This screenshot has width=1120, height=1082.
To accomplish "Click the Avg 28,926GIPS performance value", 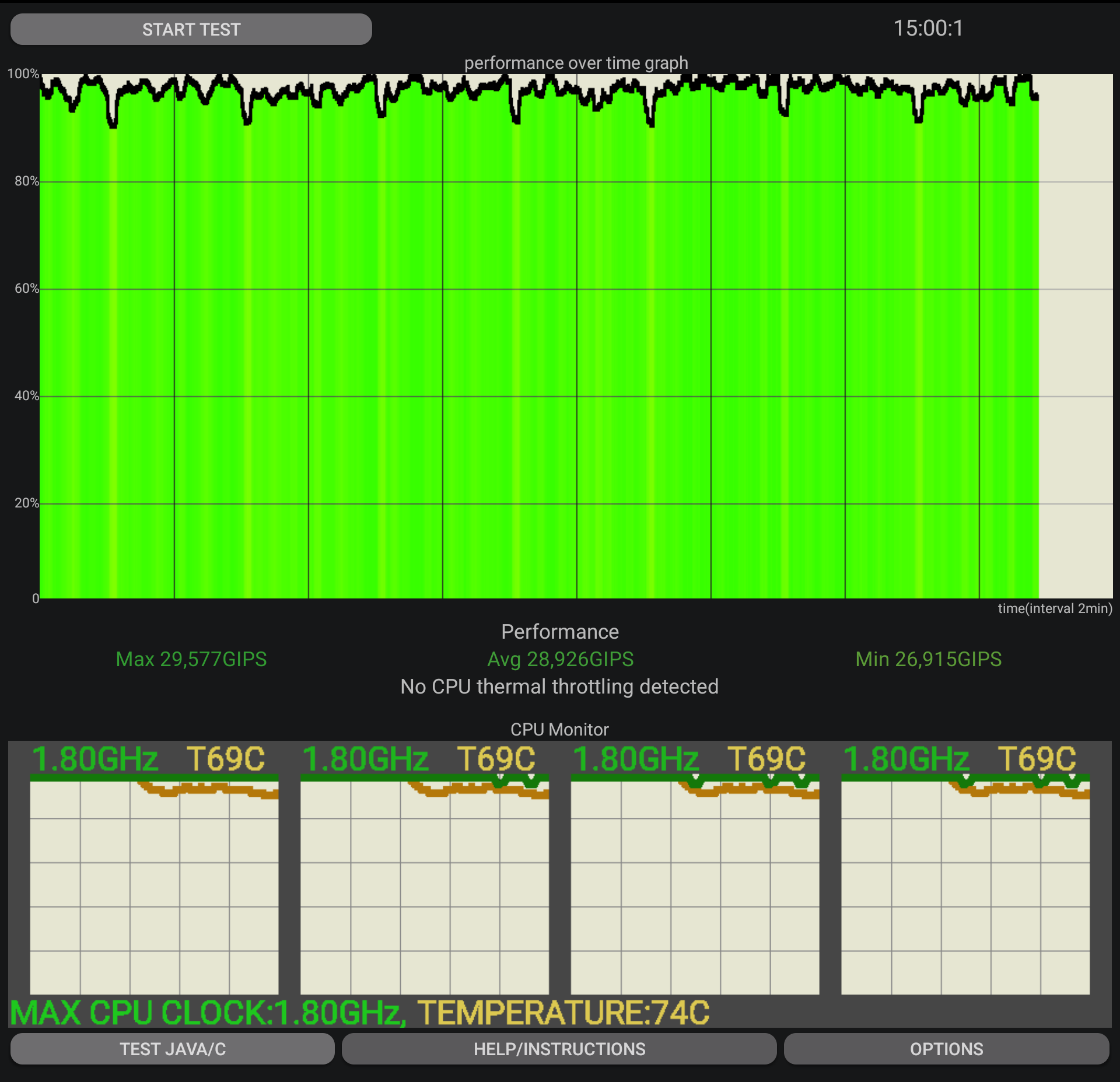I will [x=560, y=659].
